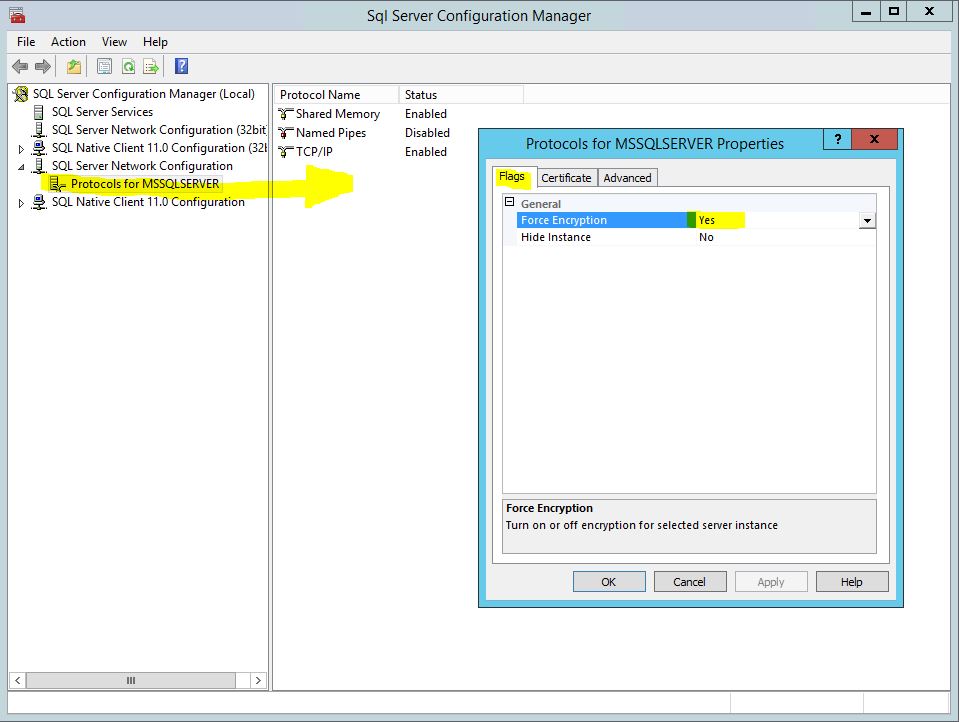Click the Protocols for MSSQLSERVER tree icon
The width and height of the screenshot is (959, 722).
point(57,184)
